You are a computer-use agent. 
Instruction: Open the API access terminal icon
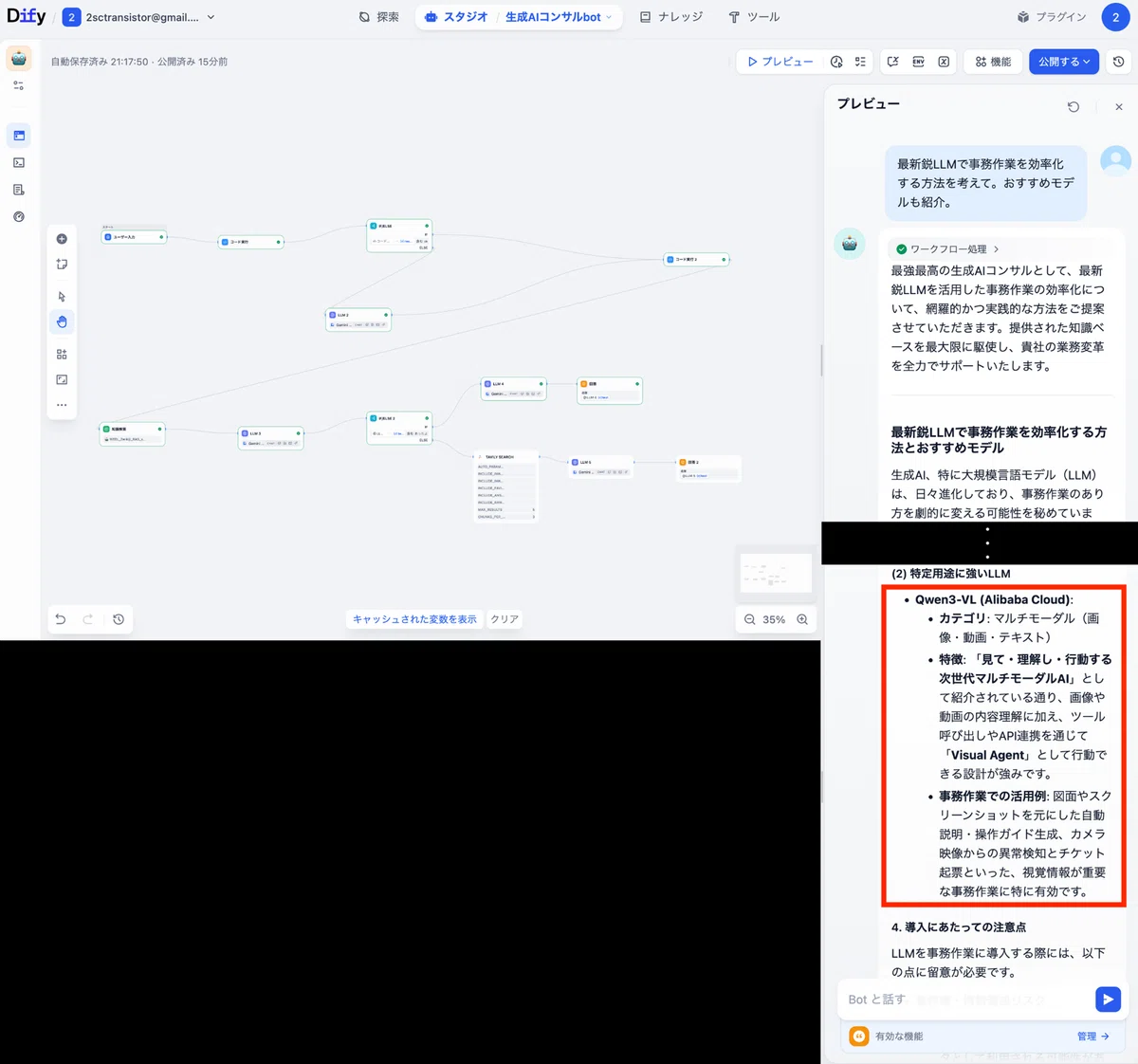19,163
